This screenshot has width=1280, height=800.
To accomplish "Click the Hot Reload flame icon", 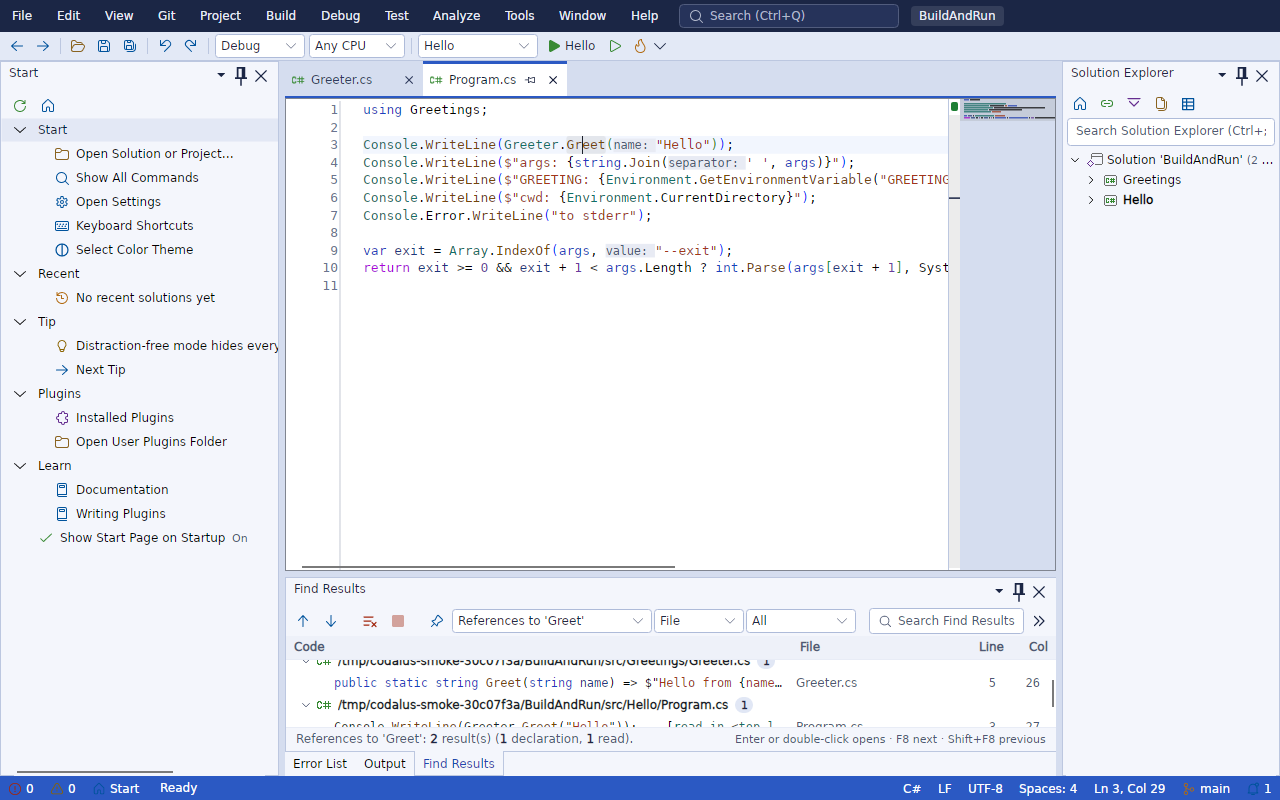I will point(640,46).
